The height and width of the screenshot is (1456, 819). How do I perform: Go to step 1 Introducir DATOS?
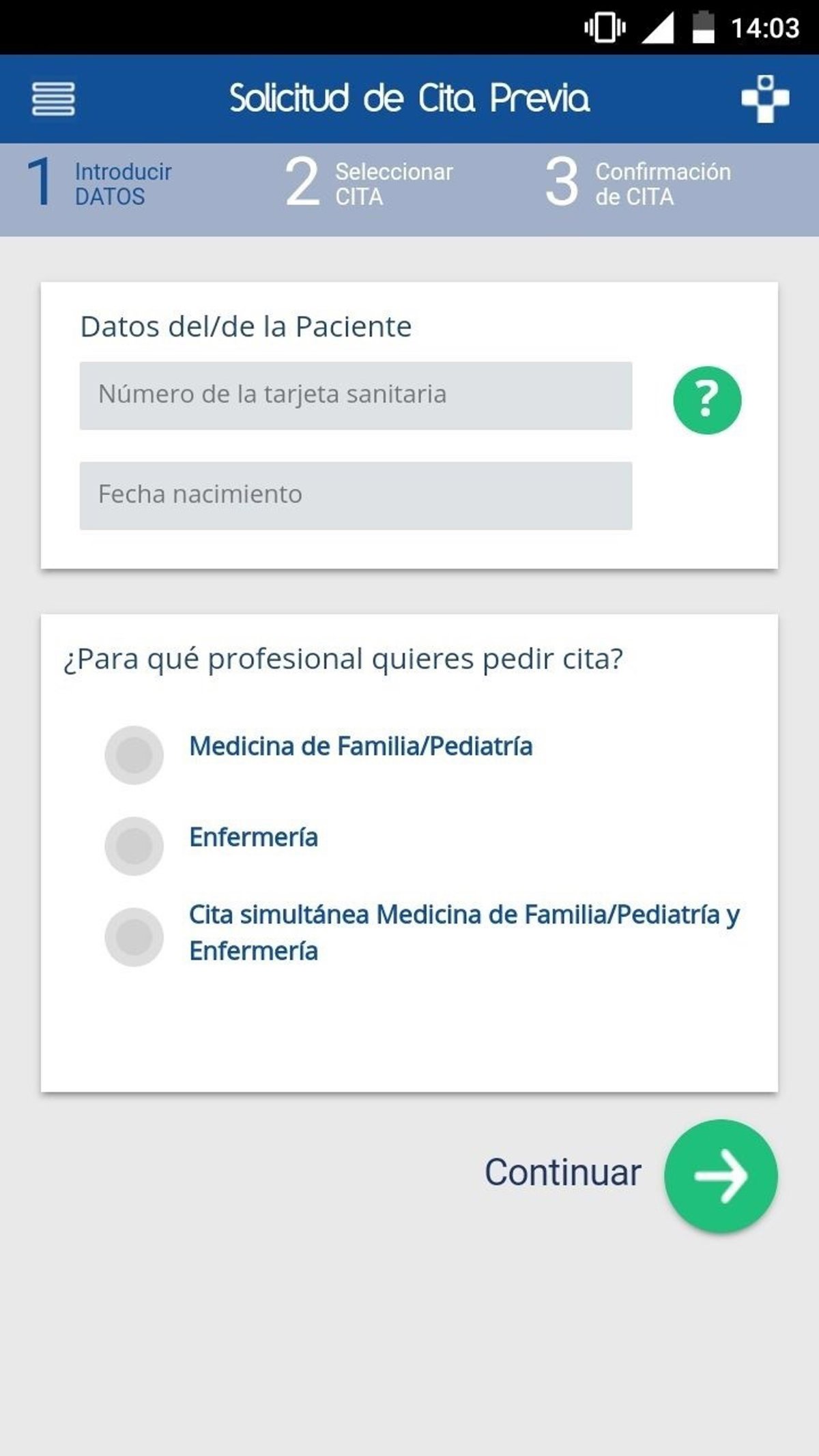[x=99, y=183]
